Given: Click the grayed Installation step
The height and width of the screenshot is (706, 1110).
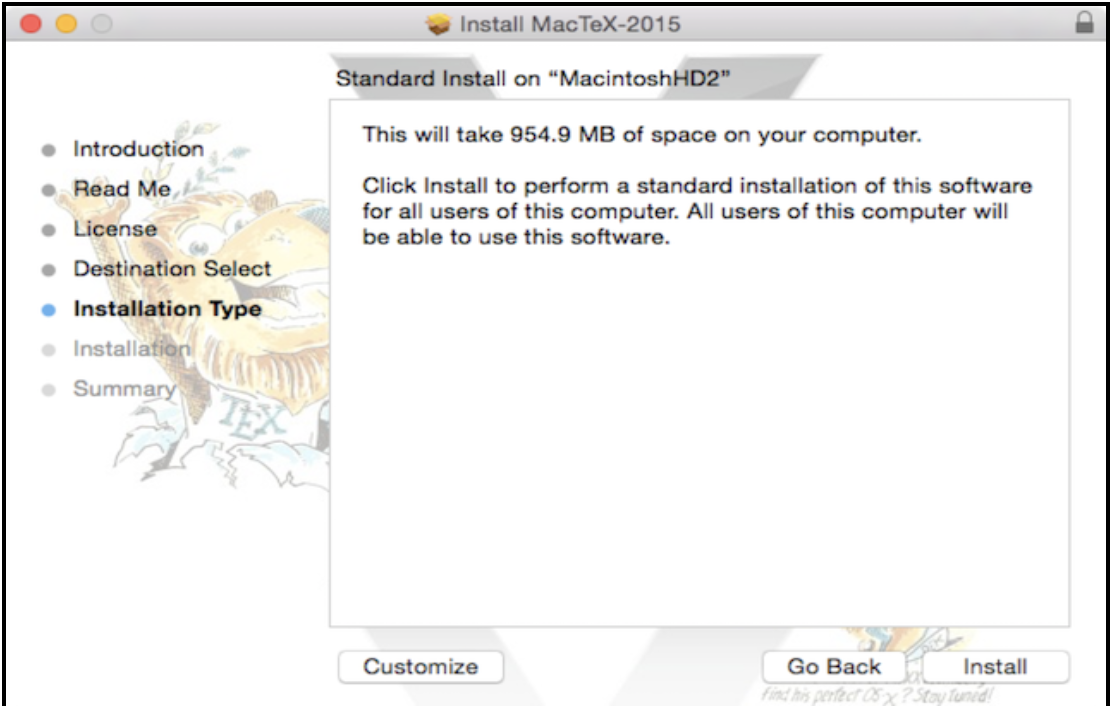Looking at the screenshot, I should click(x=132, y=349).
